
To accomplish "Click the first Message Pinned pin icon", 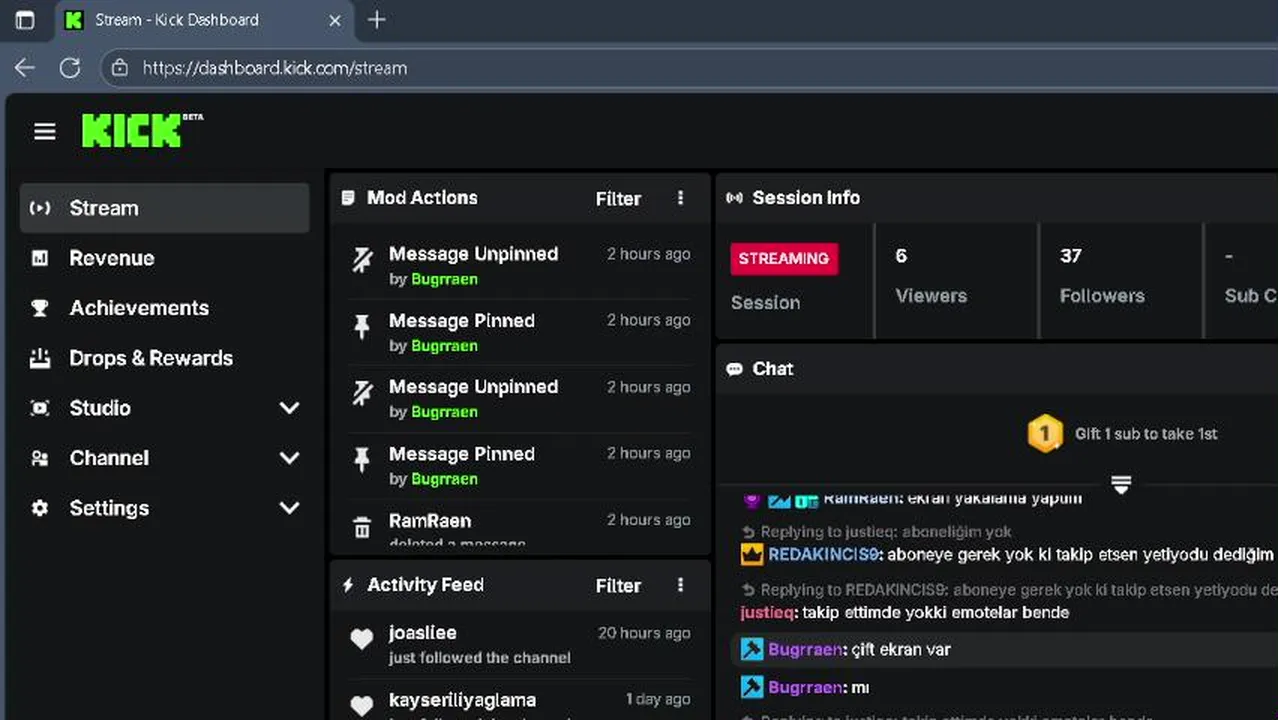I will 362,327.
